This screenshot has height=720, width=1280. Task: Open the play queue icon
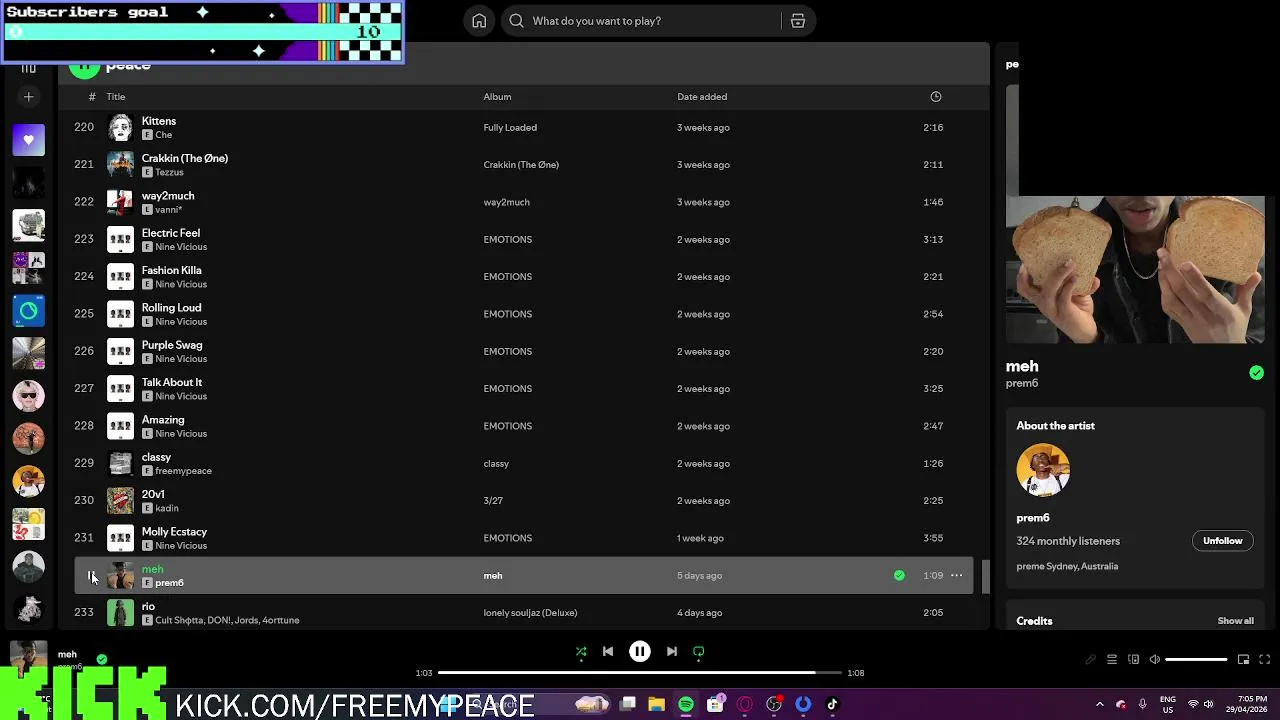pos(1112,660)
